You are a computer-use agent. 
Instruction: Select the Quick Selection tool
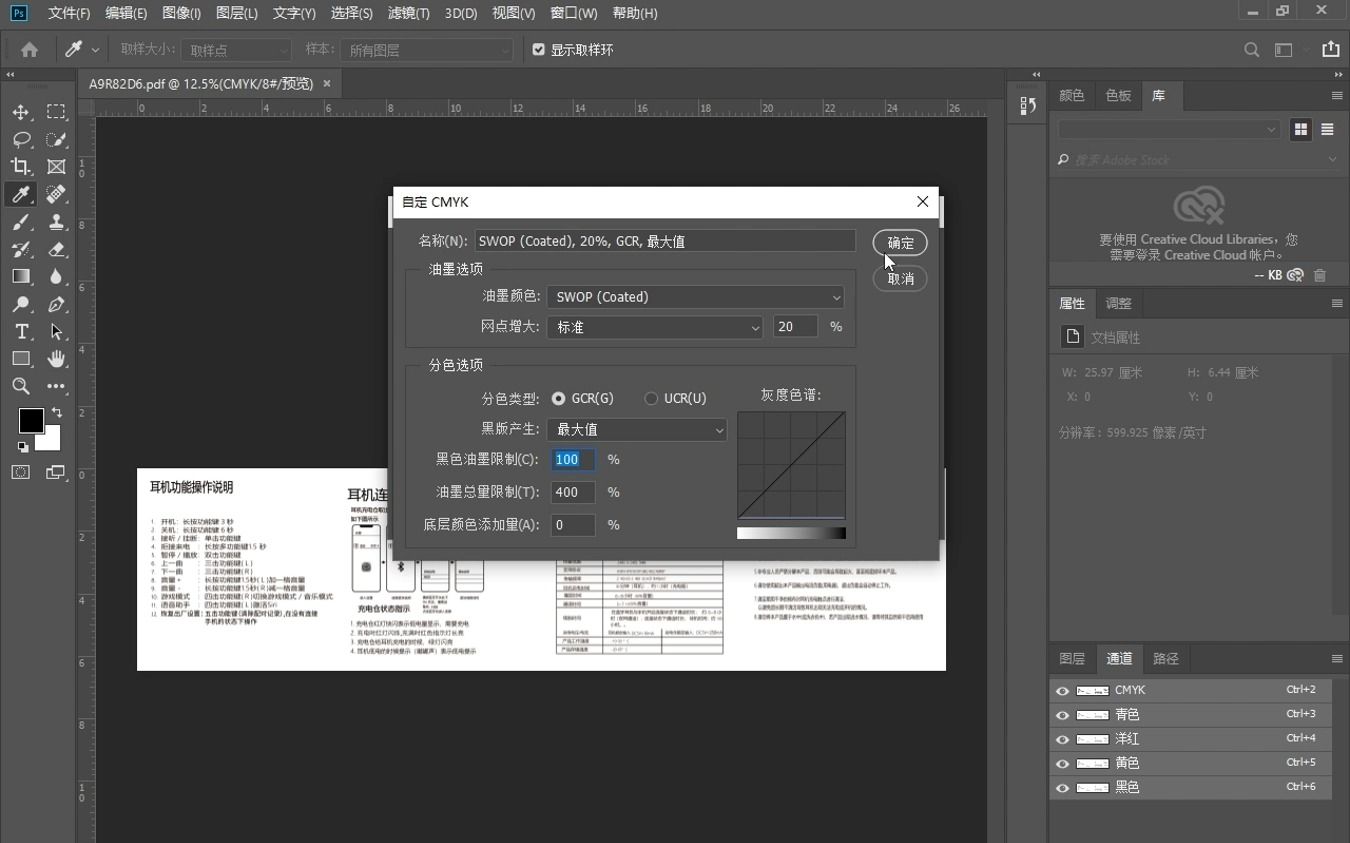coord(56,140)
